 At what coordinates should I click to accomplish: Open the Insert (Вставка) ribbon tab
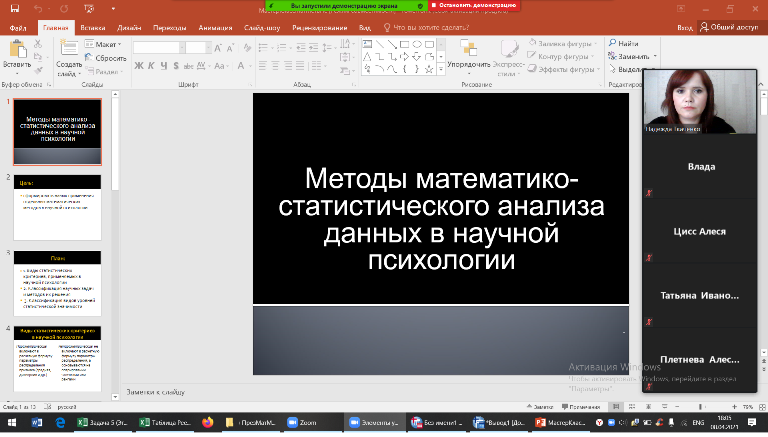pos(92,28)
